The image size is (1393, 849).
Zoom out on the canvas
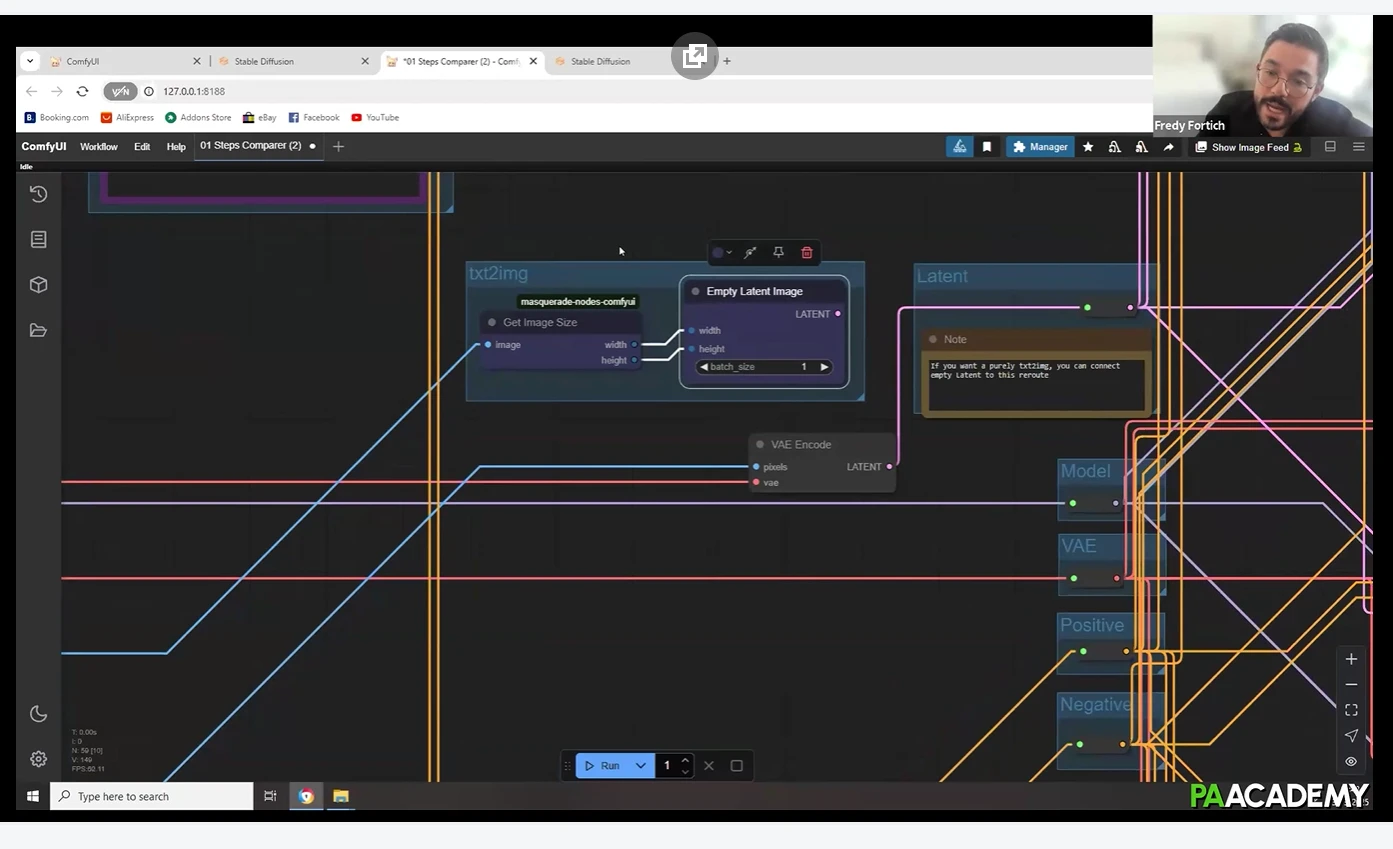[1351, 685]
